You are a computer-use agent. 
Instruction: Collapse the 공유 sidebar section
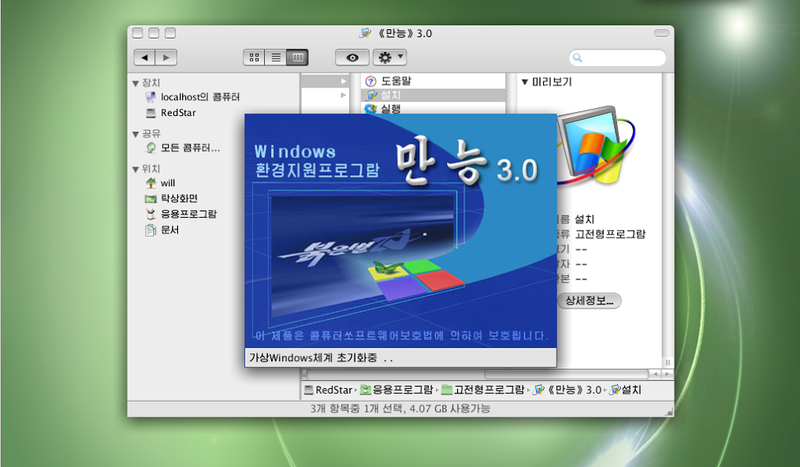click(x=135, y=134)
